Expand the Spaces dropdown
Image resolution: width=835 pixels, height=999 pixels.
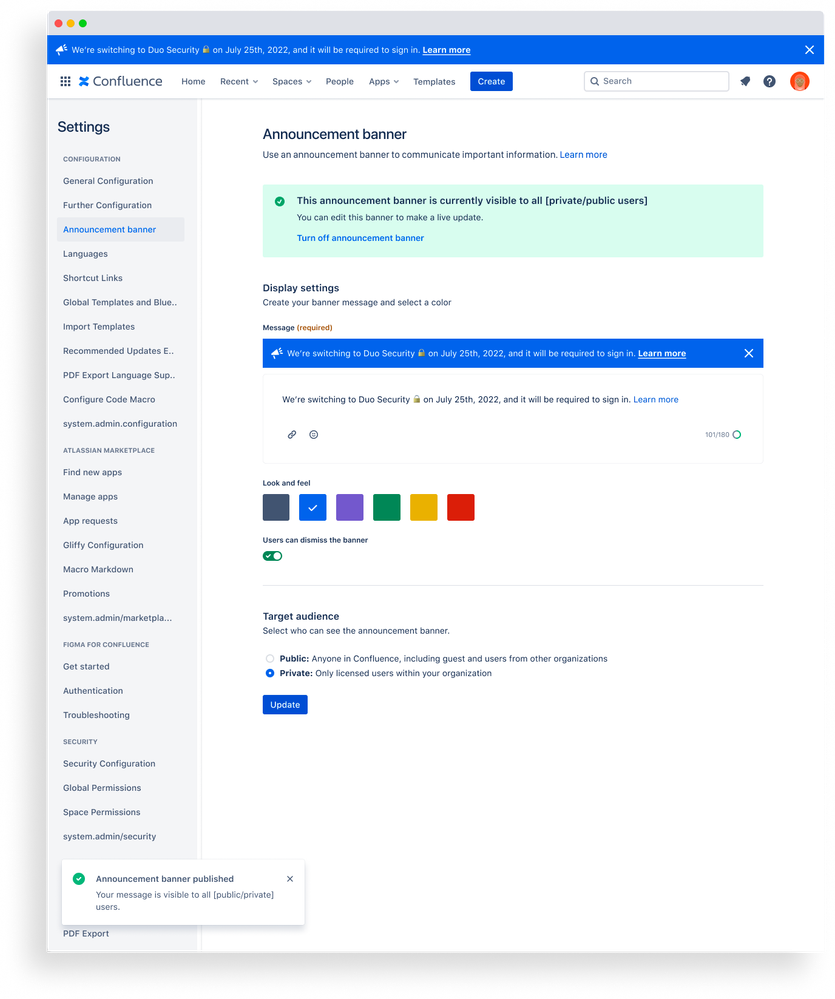pos(291,81)
